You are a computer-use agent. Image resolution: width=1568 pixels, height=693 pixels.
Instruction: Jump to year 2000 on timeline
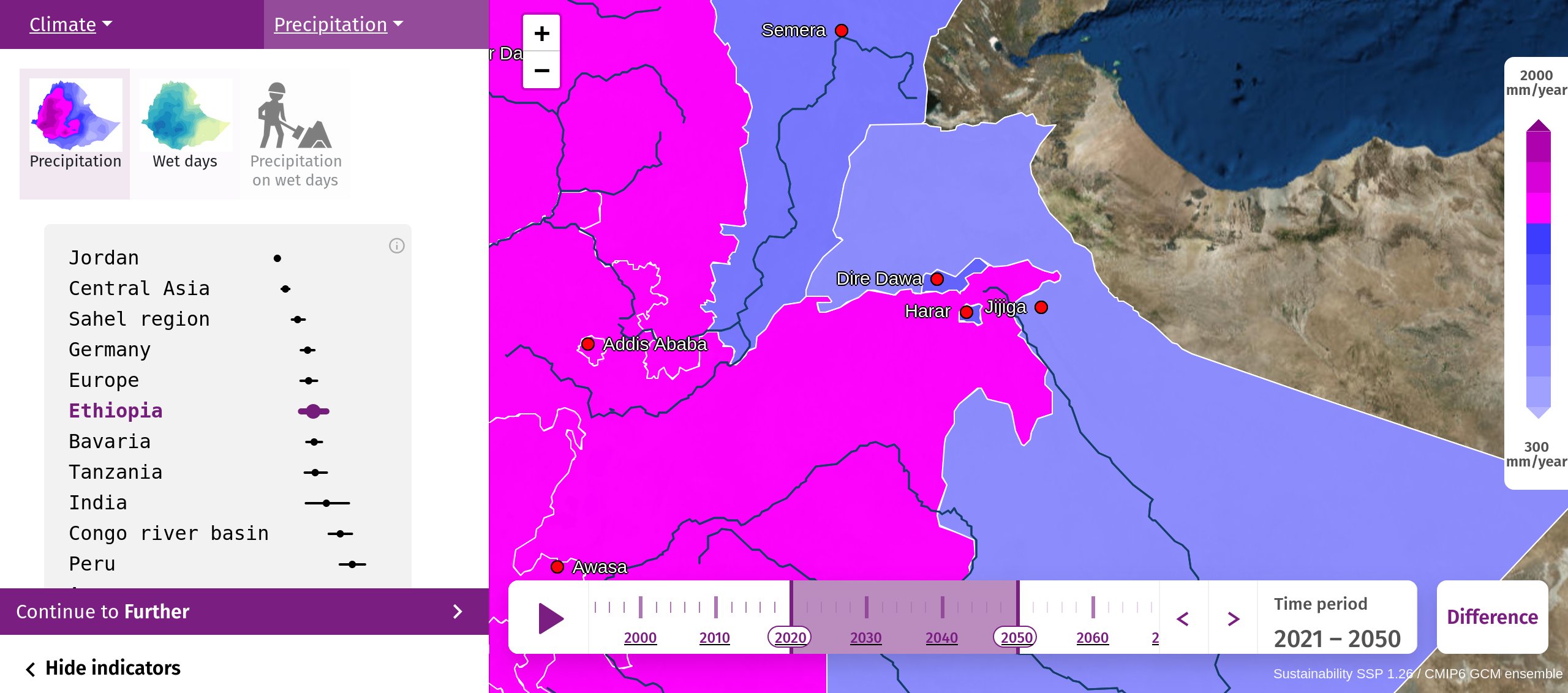click(640, 638)
